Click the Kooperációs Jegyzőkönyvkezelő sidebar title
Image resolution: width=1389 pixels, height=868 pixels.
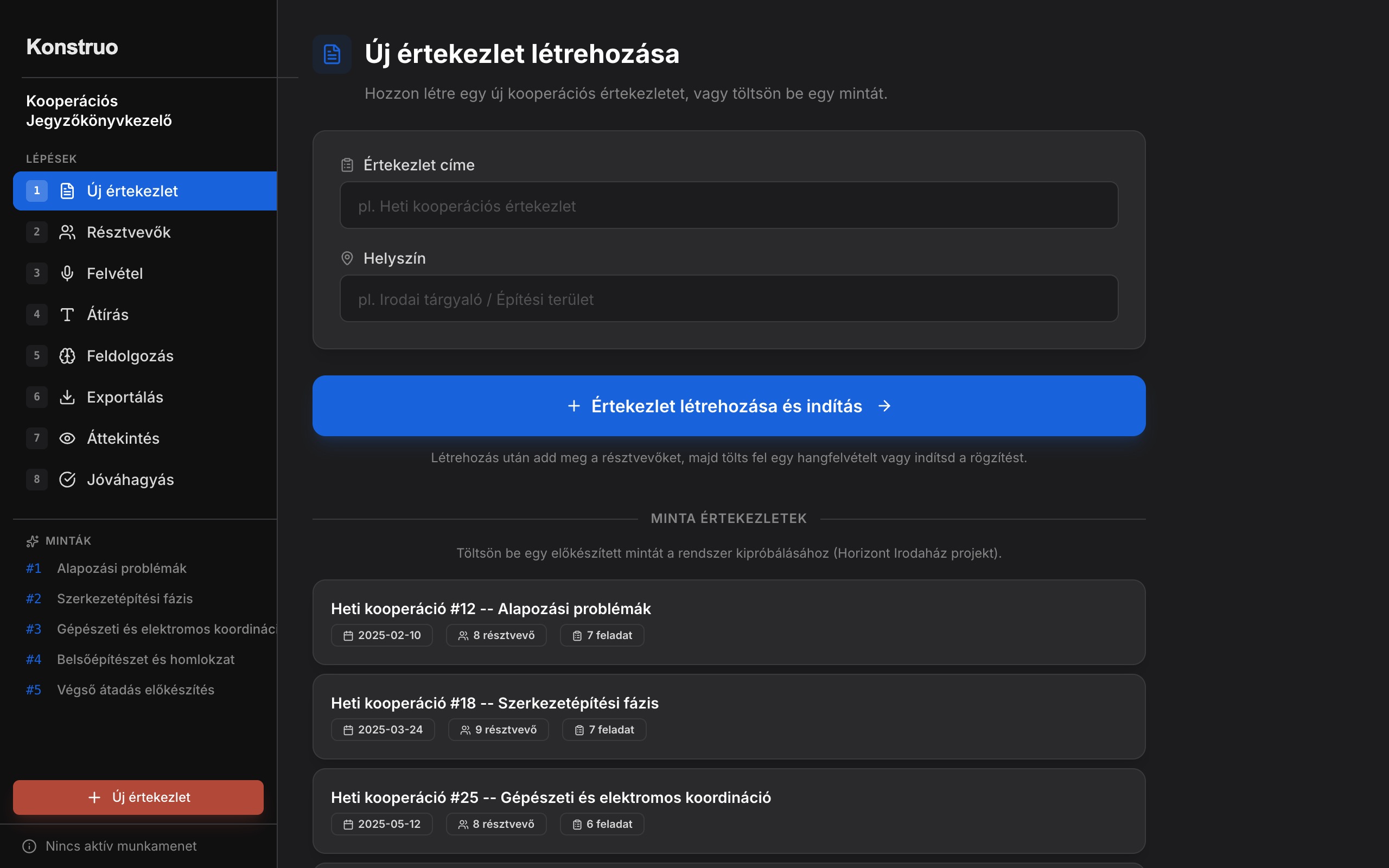pos(99,111)
